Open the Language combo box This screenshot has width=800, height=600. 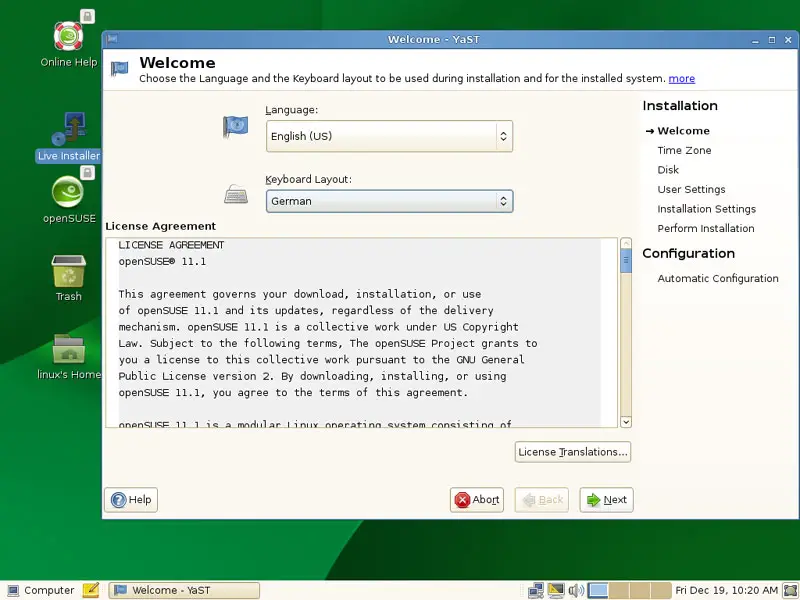tap(389, 136)
